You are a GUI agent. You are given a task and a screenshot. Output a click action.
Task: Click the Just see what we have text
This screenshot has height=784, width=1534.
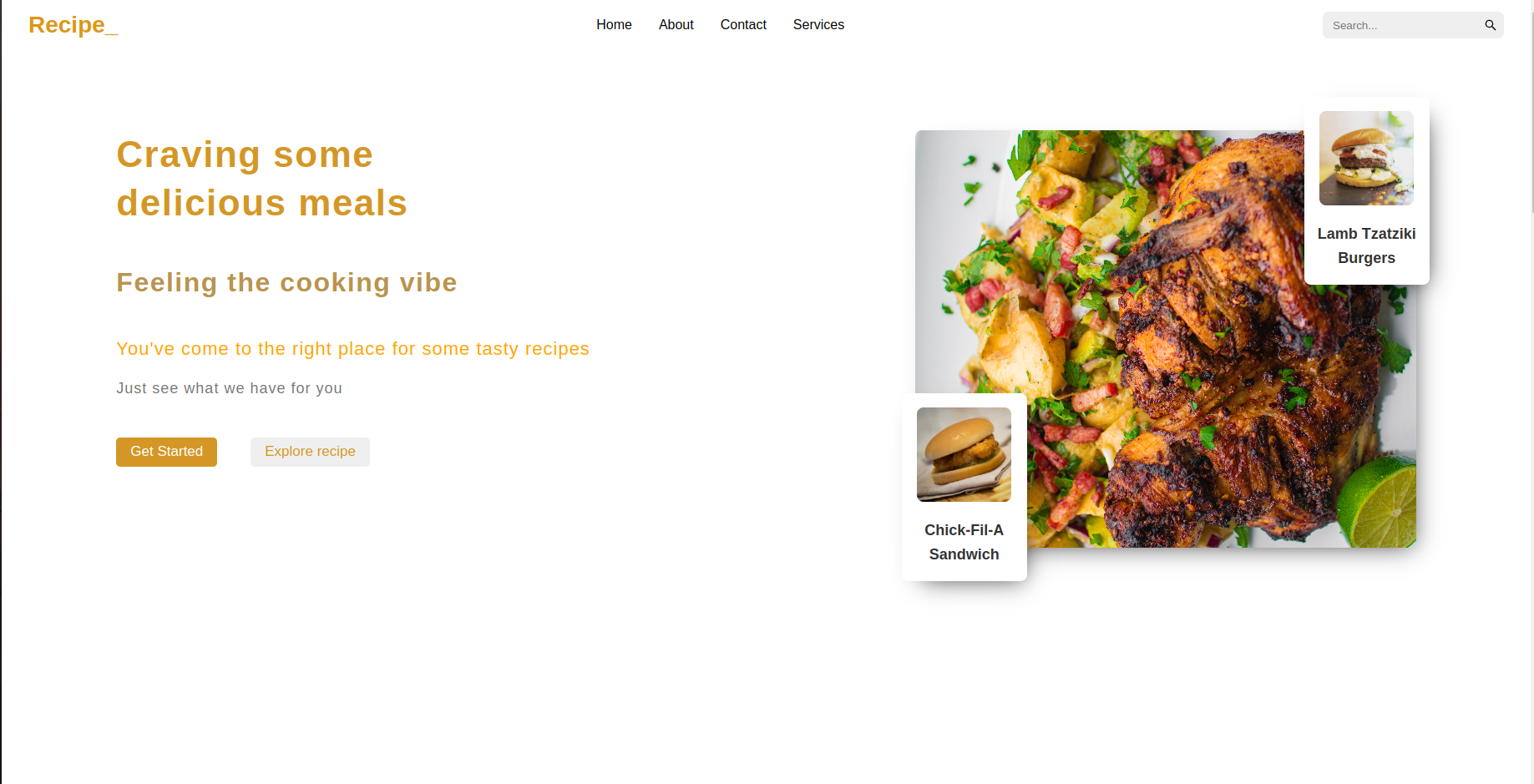click(229, 388)
